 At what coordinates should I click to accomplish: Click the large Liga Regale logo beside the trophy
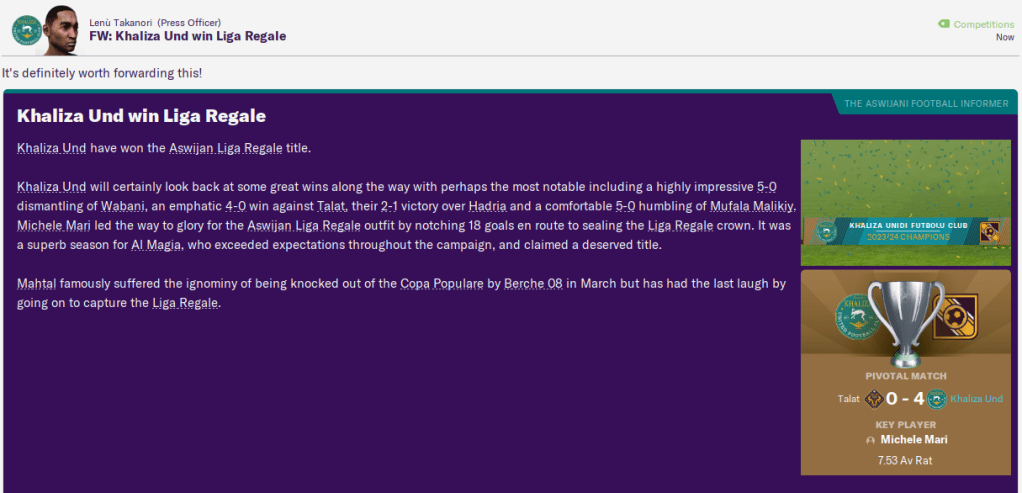[x=955, y=320]
